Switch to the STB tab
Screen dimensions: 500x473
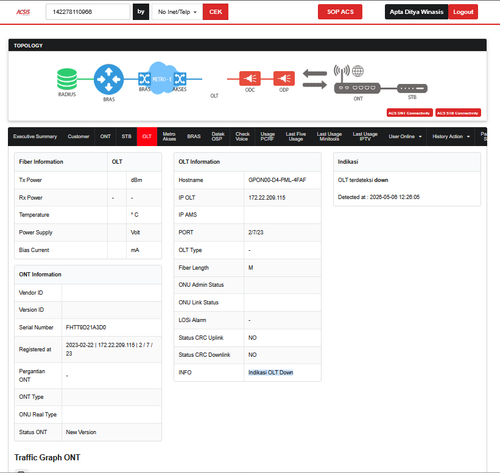pyautogui.click(x=126, y=137)
